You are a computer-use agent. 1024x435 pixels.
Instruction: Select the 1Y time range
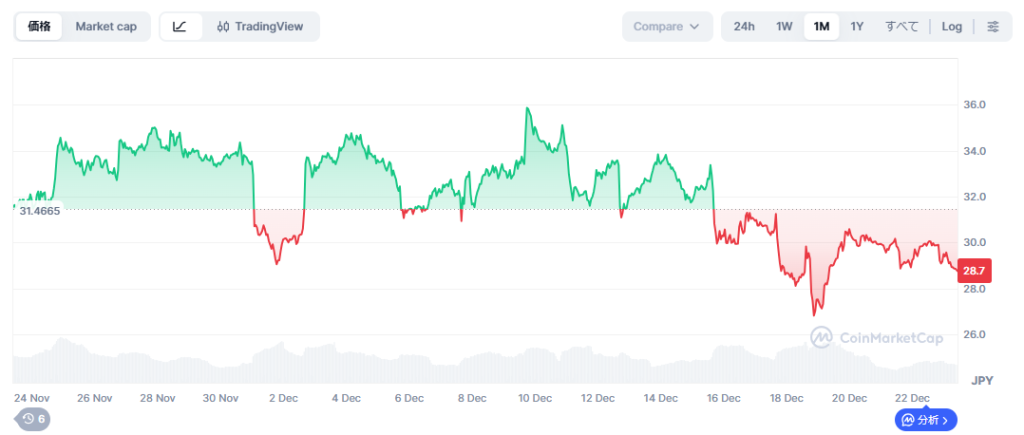[x=857, y=27]
